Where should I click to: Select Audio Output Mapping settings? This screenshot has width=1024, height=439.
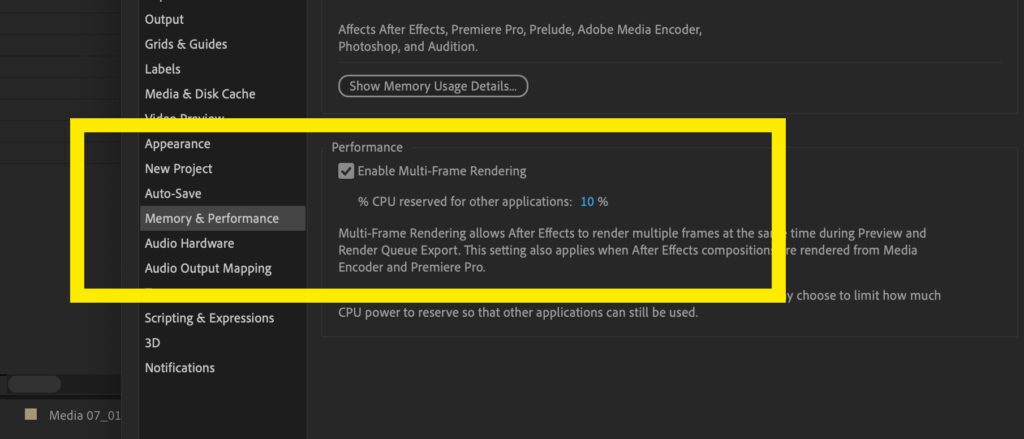click(208, 268)
